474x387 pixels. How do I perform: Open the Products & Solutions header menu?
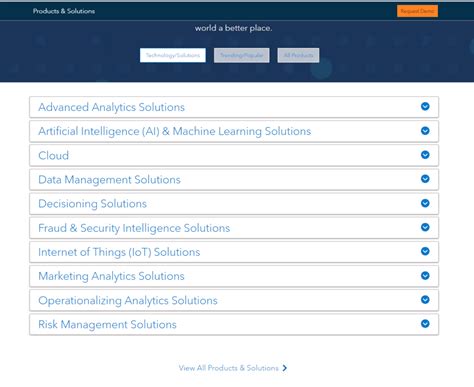click(x=64, y=11)
